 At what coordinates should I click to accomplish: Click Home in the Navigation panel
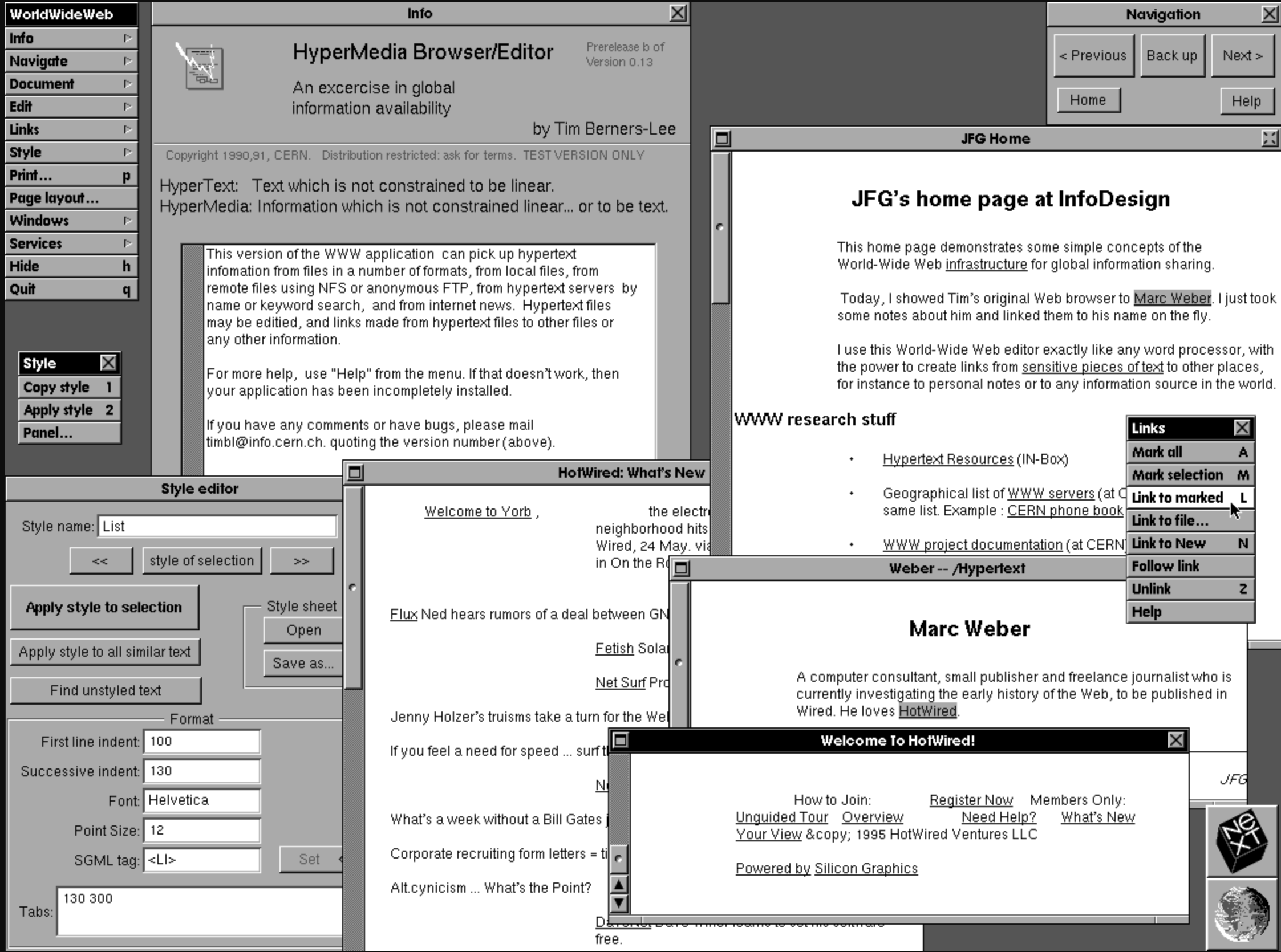(1088, 100)
